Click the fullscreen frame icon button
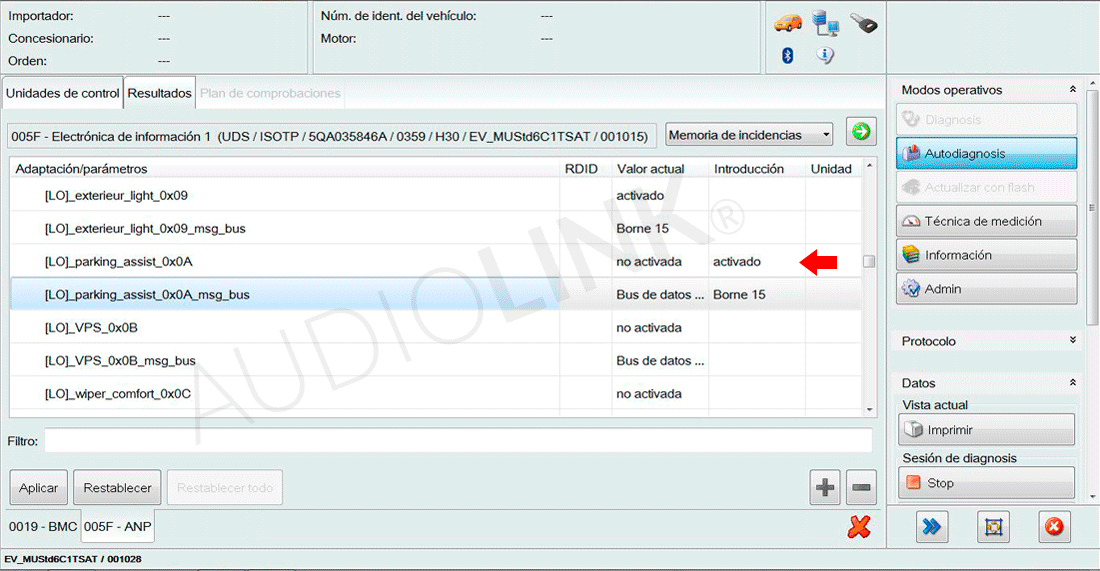This screenshot has width=1100, height=571. pos(993,527)
